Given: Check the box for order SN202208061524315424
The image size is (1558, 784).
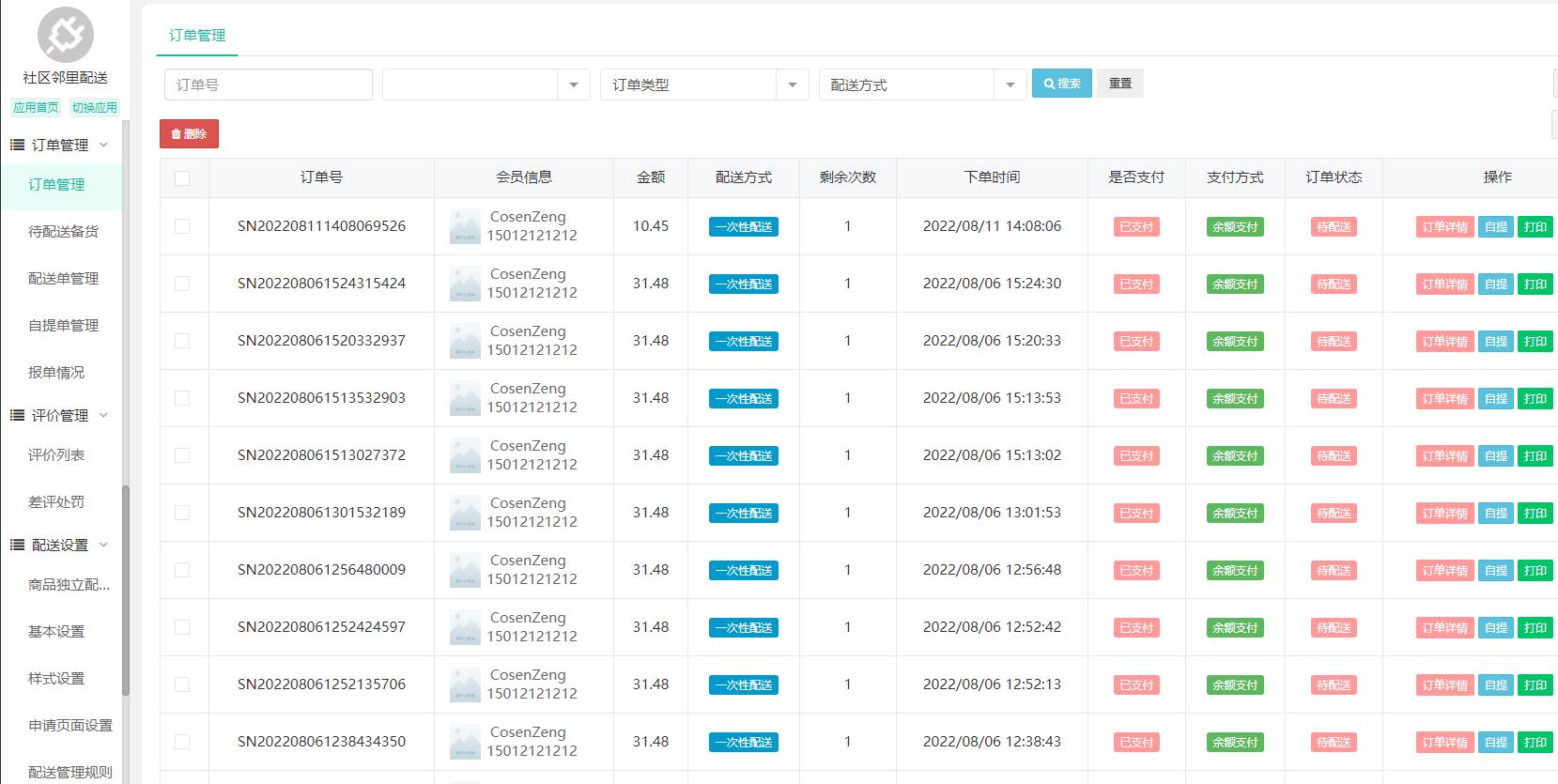Looking at the screenshot, I should 182,284.
